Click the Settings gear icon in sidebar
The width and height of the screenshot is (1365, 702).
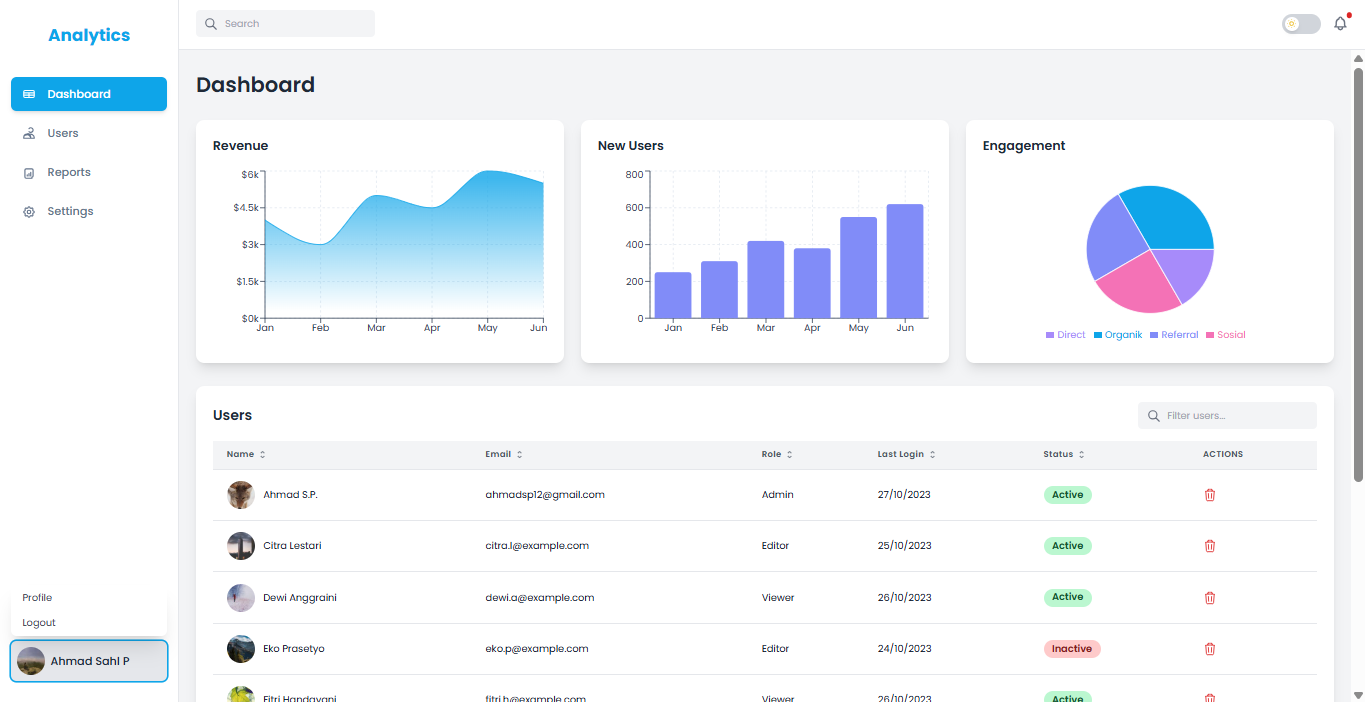(x=29, y=212)
